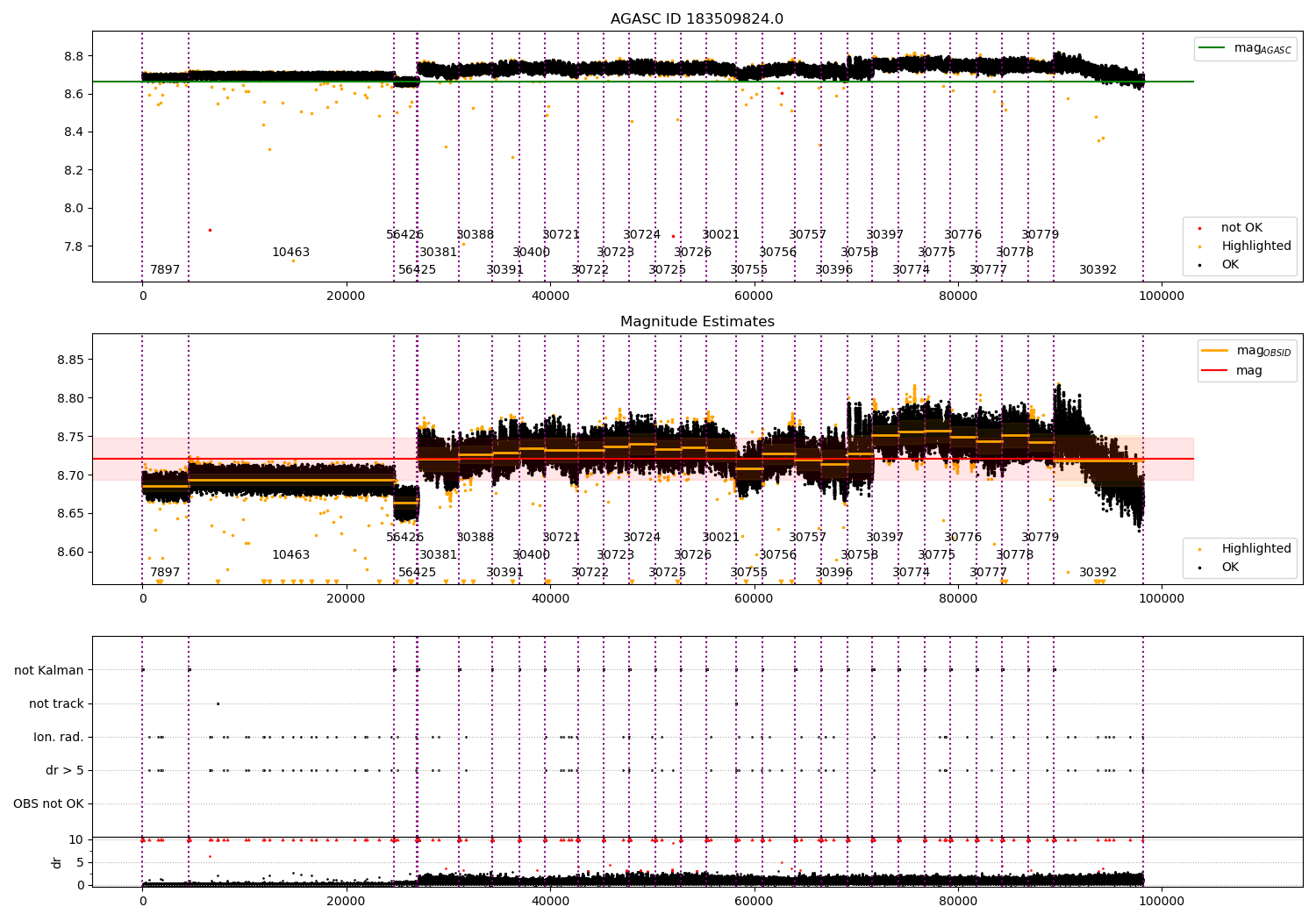Click OBSID label 30021 in the top plot

pos(720,235)
